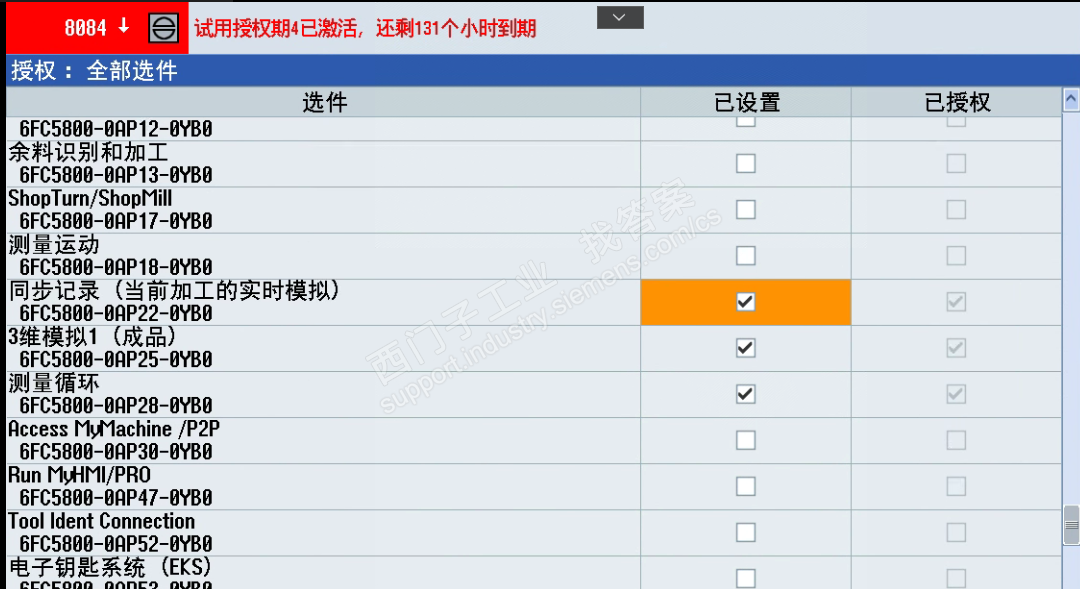Click order number 6FC5800-0AP25-0YB0
Image resolution: width=1080 pixels, height=589 pixels.
point(116,360)
